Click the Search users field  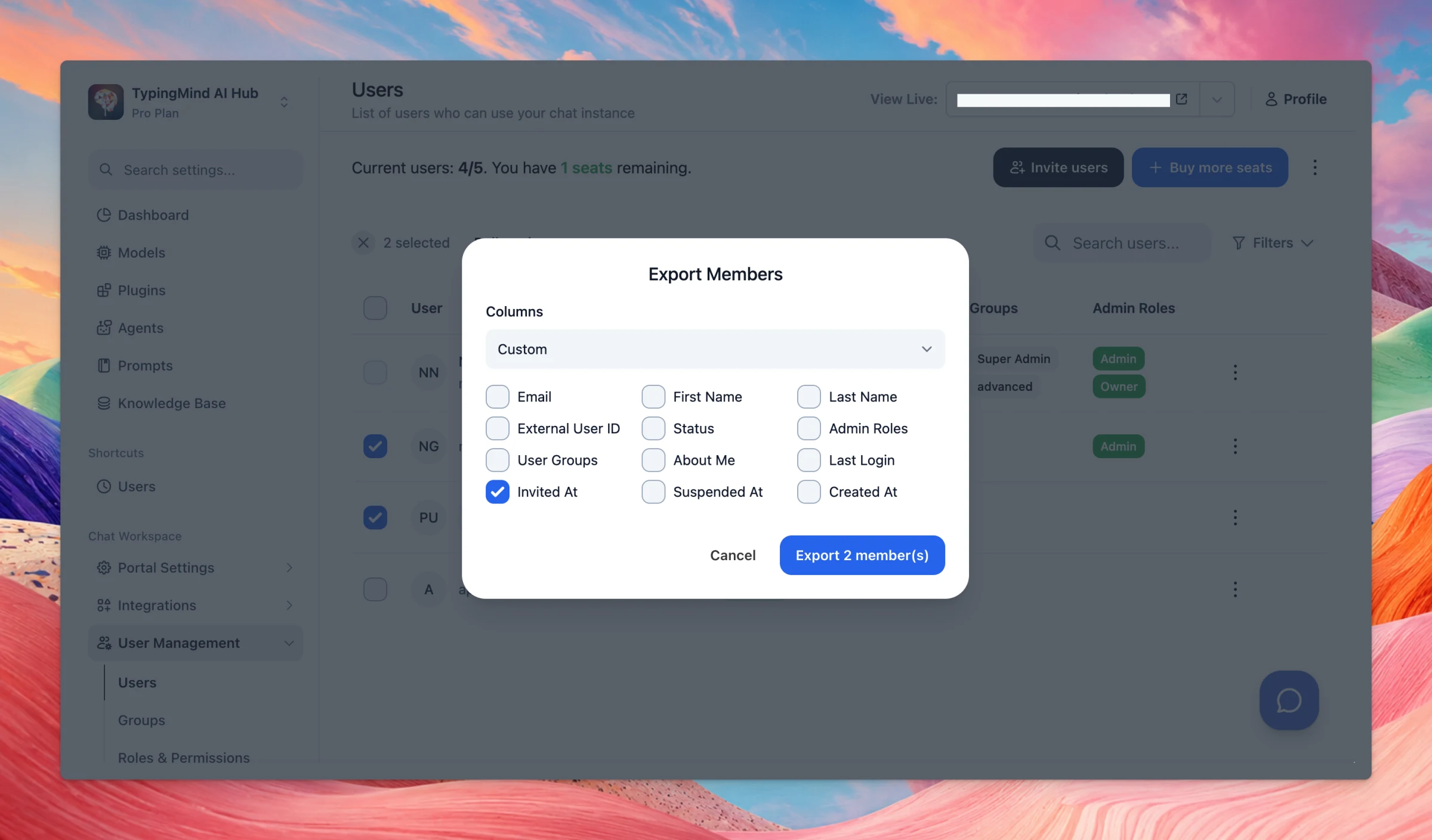pos(1122,243)
